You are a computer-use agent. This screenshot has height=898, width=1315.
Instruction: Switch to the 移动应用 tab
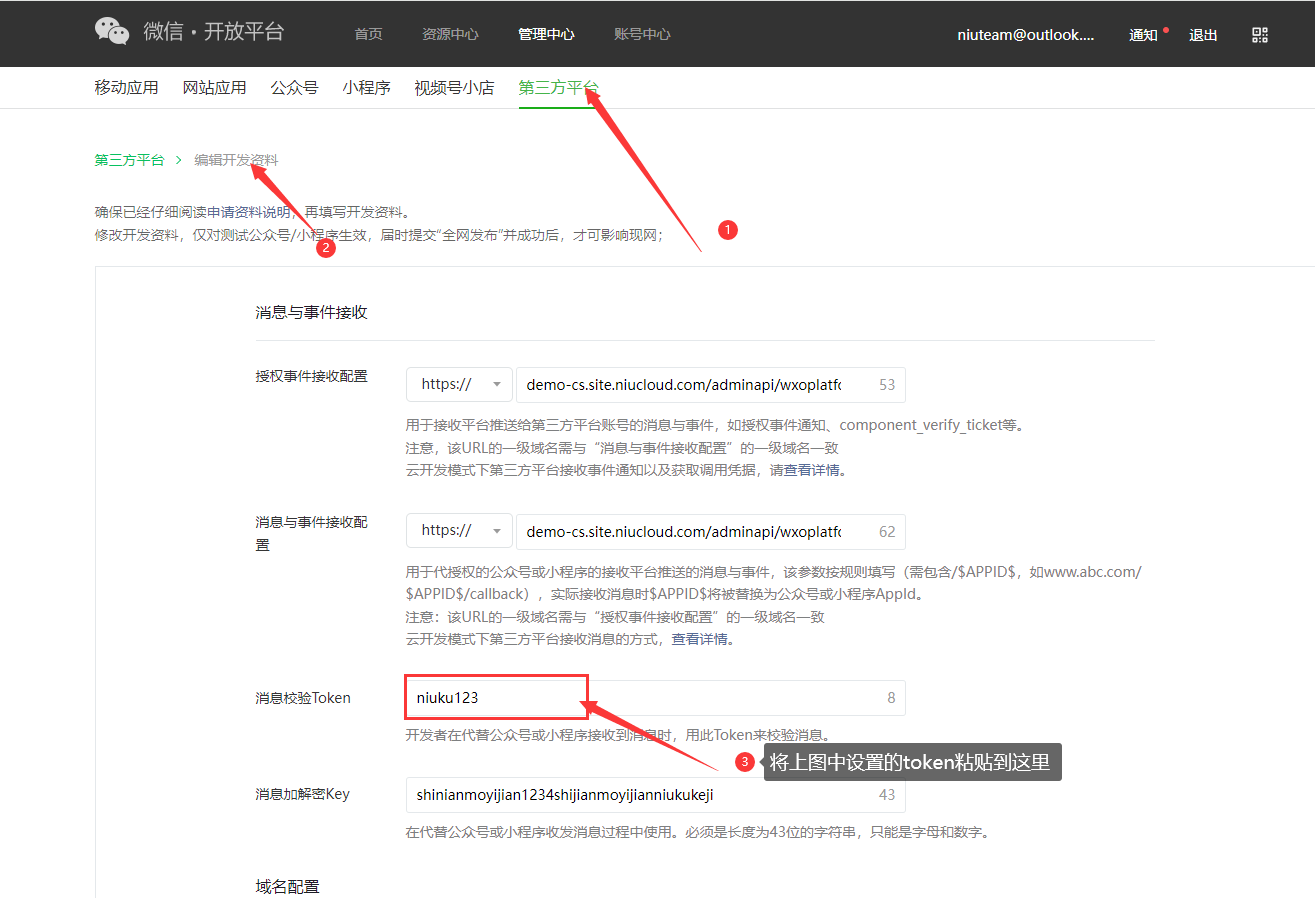coord(126,88)
